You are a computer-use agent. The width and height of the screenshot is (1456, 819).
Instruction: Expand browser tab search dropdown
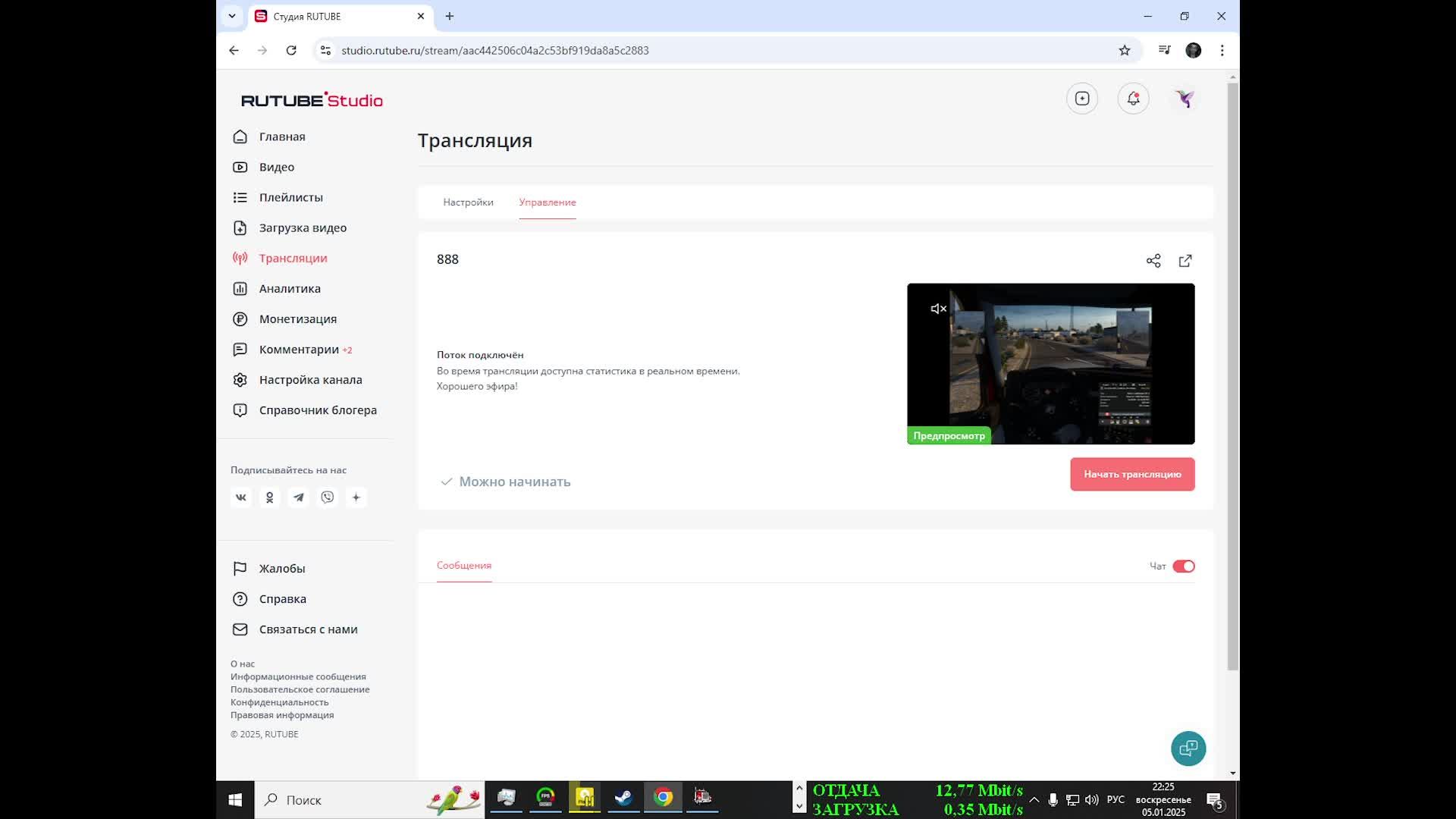[x=232, y=16]
